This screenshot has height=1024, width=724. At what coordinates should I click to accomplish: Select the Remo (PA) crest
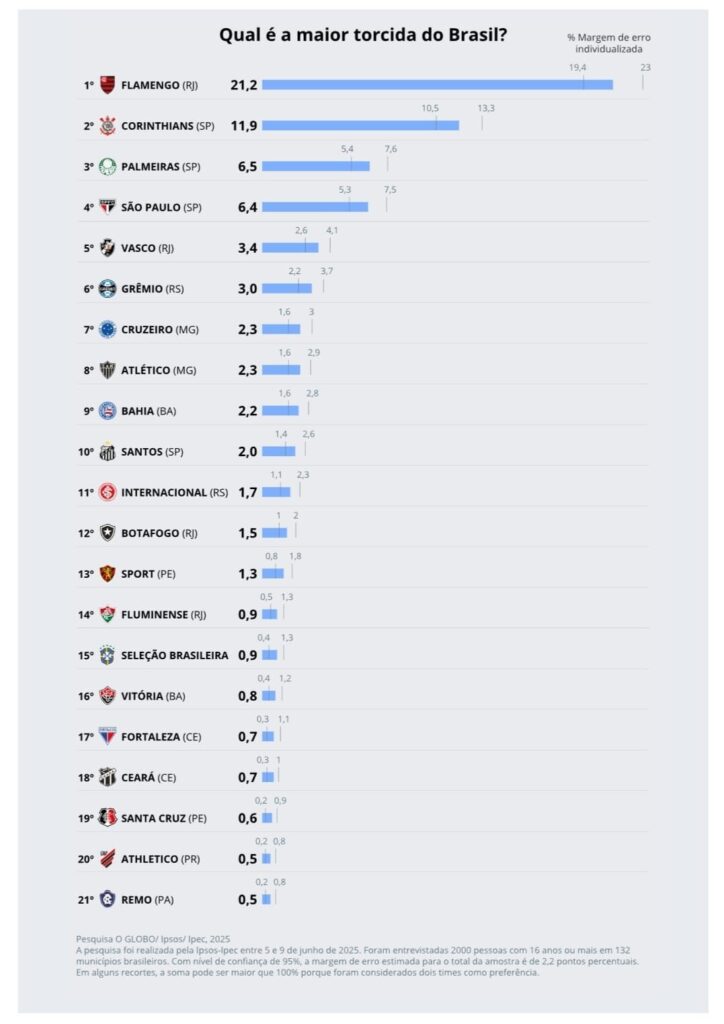pos(108,899)
